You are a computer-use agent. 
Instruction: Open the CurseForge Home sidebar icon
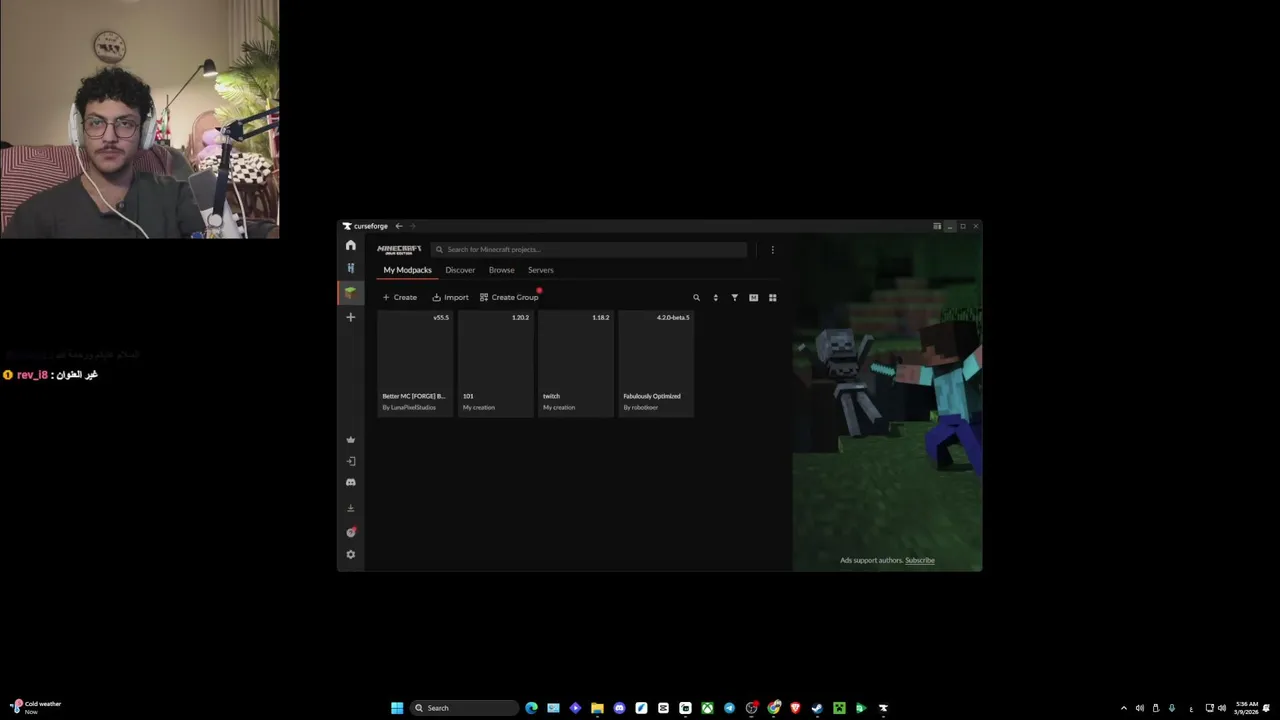(350, 245)
